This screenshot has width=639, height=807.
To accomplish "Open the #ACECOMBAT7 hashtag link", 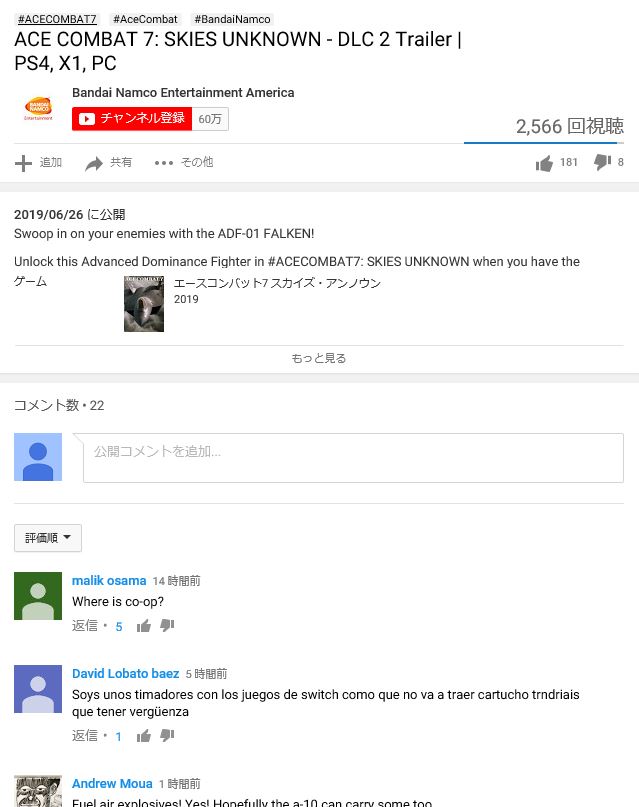I will tap(57, 19).
